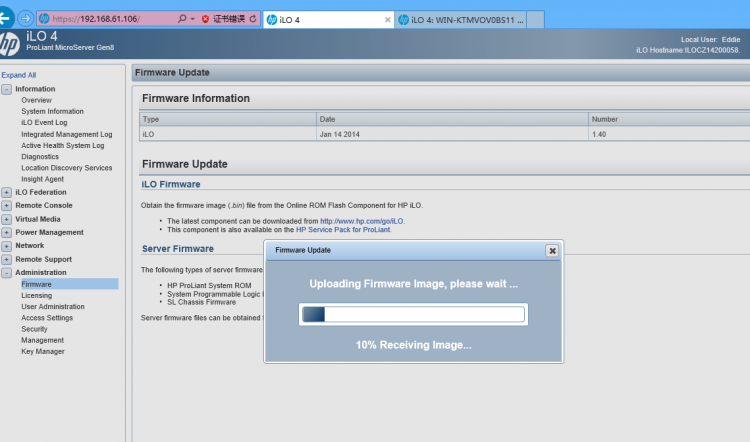Click the iLO Firmware section heading

coord(171,184)
